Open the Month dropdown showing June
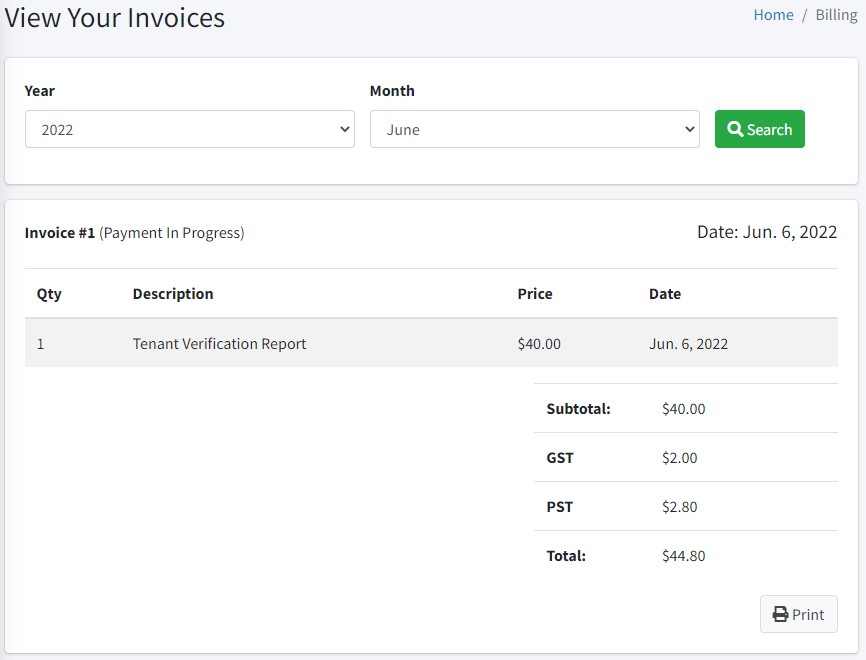 pyautogui.click(x=535, y=129)
